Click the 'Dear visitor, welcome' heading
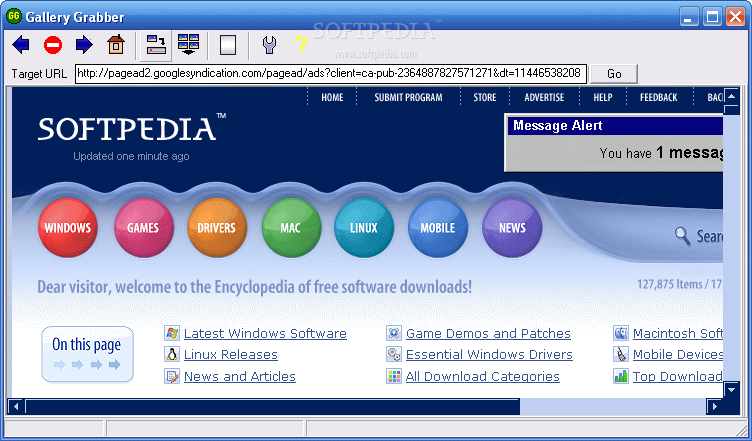 (x=255, y=287)
